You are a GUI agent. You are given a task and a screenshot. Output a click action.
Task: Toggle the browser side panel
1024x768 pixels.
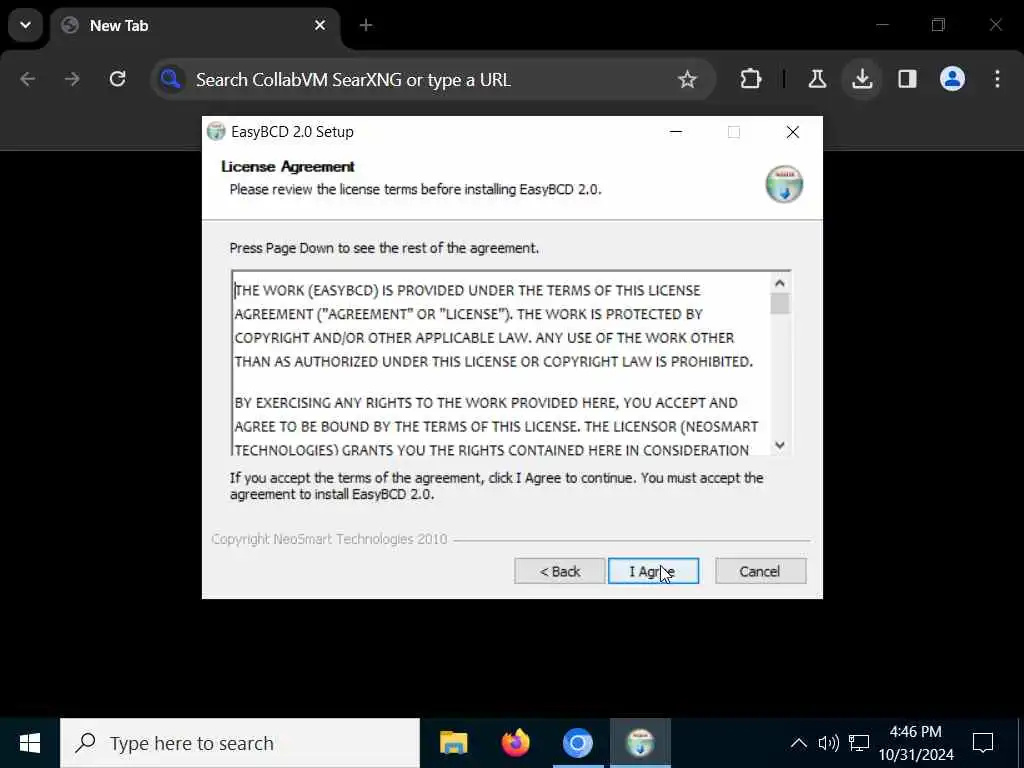(x=907, y=80)
